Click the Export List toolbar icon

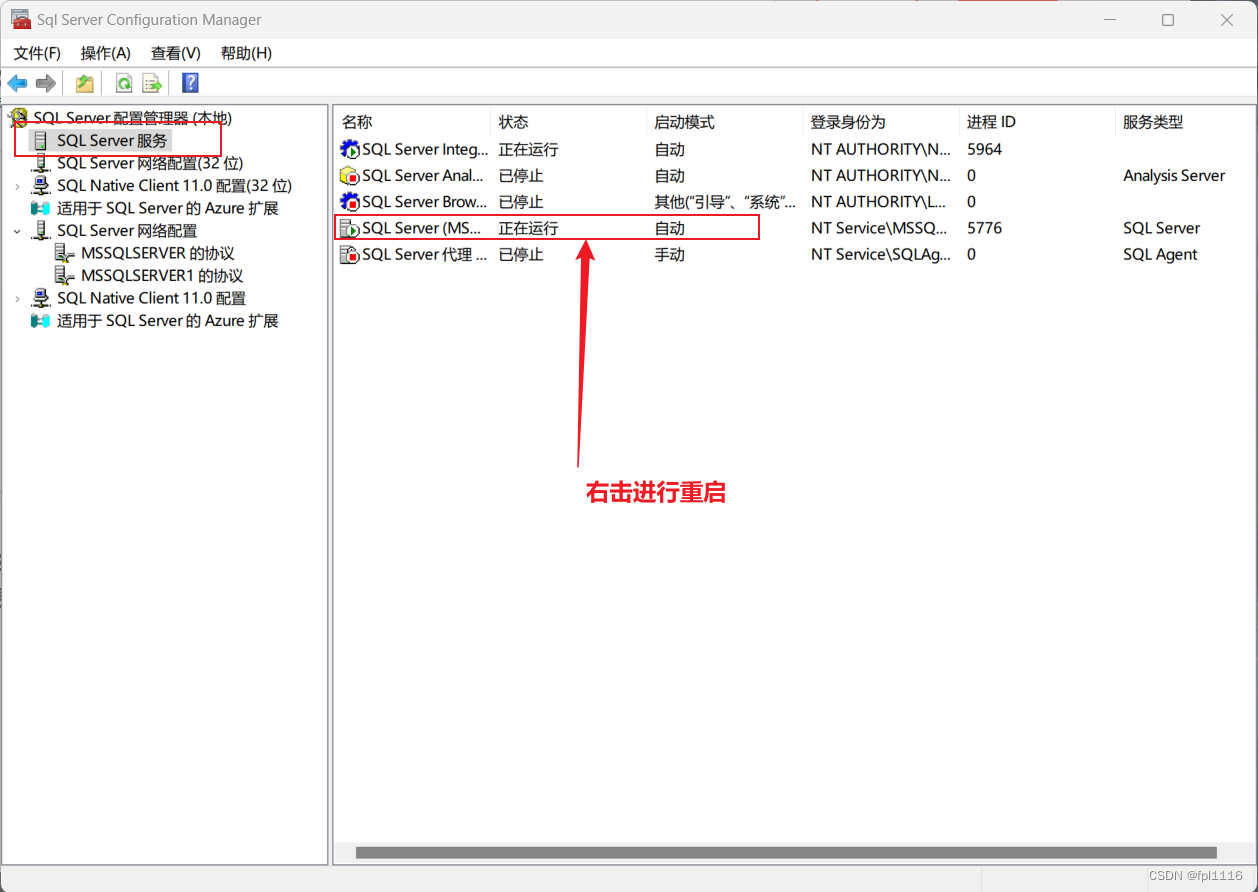tap(152, 82)
